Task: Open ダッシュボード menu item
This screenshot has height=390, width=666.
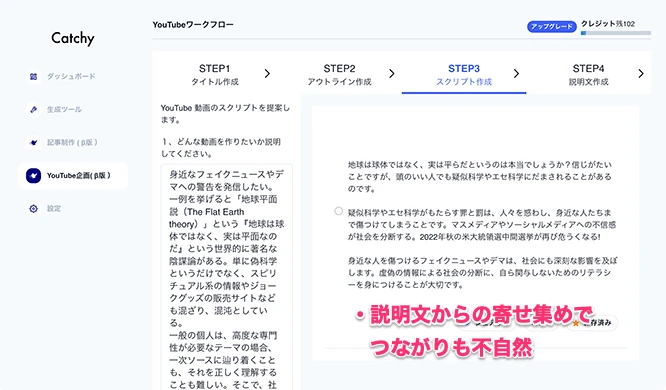Action: (x=71, y=76)
